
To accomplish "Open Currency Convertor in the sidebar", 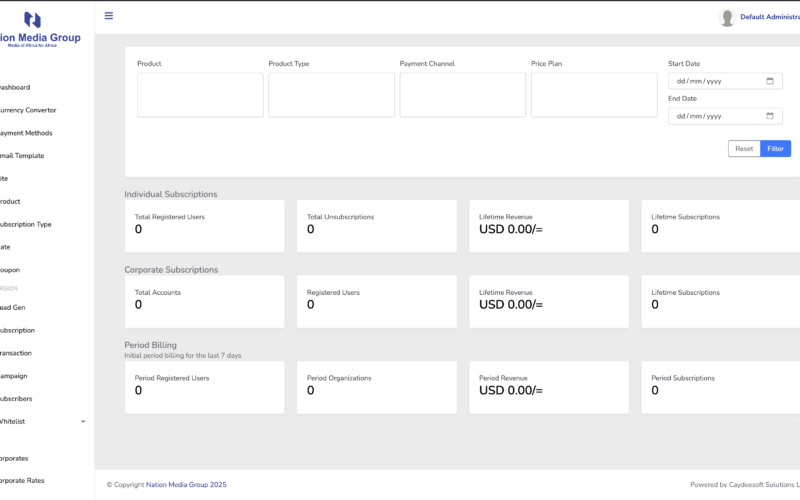I will pyautogui.click(x=28, y=110).
